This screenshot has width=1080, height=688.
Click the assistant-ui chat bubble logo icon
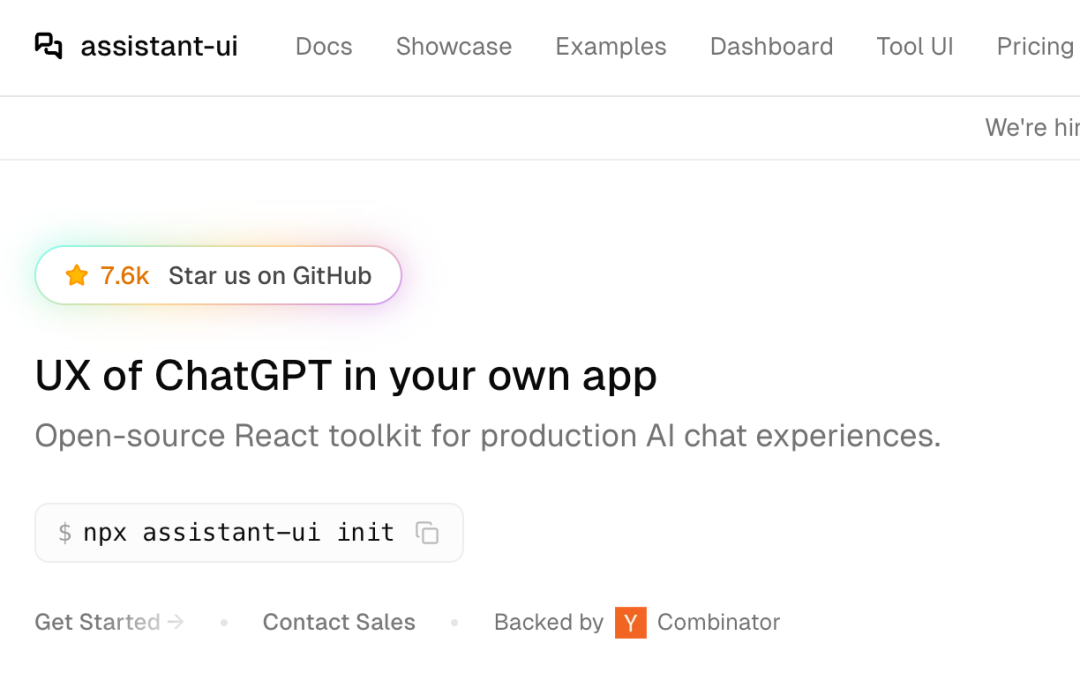pyautogui.click(x=48, y=46)
